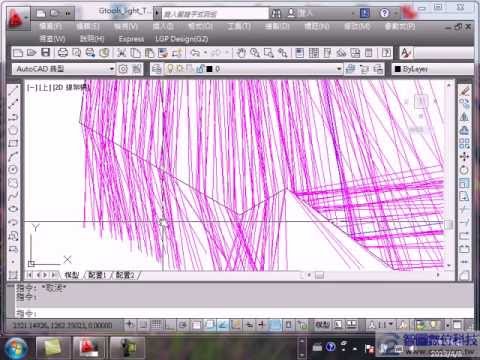Toggle the layer 0 on/off lightbulb
Image resolution: width=480 pixels, height=360 pixels.
pos(170,69)
